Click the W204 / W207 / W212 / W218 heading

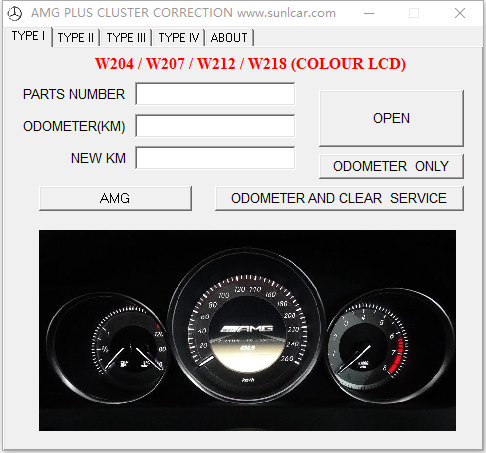click(250, 64)
